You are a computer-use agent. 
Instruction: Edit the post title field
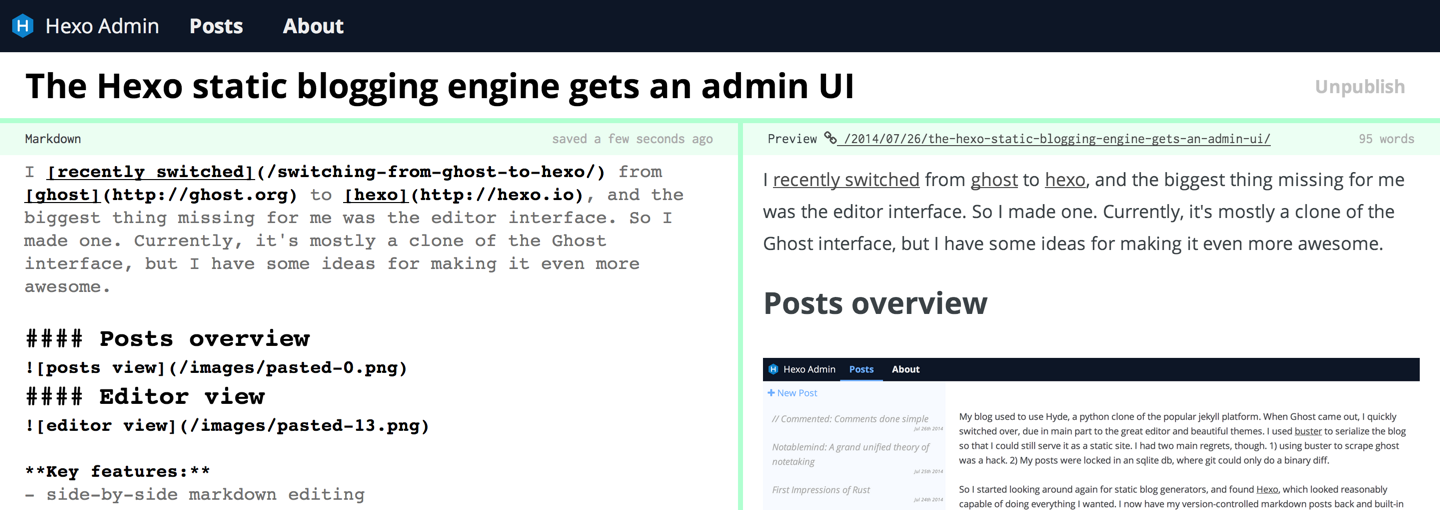click(x=440, y=86)
